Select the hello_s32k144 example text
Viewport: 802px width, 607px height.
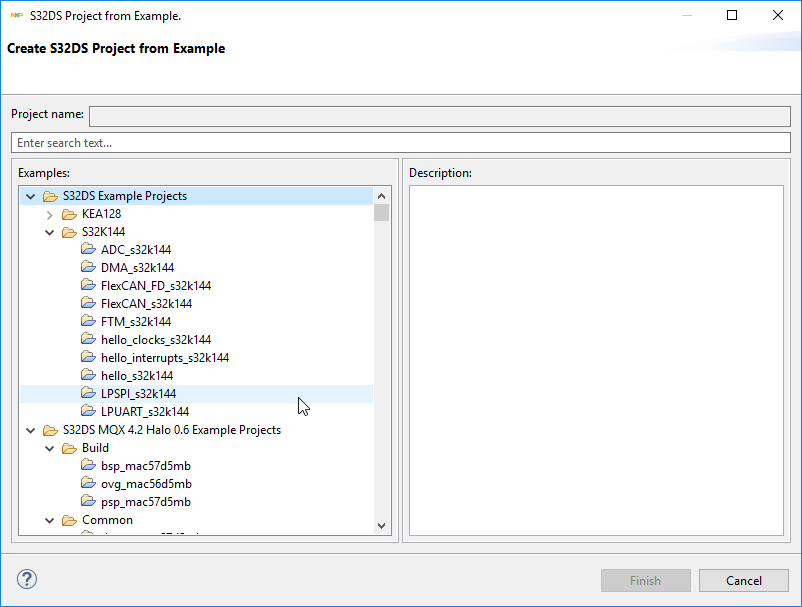tap(137, 375)
